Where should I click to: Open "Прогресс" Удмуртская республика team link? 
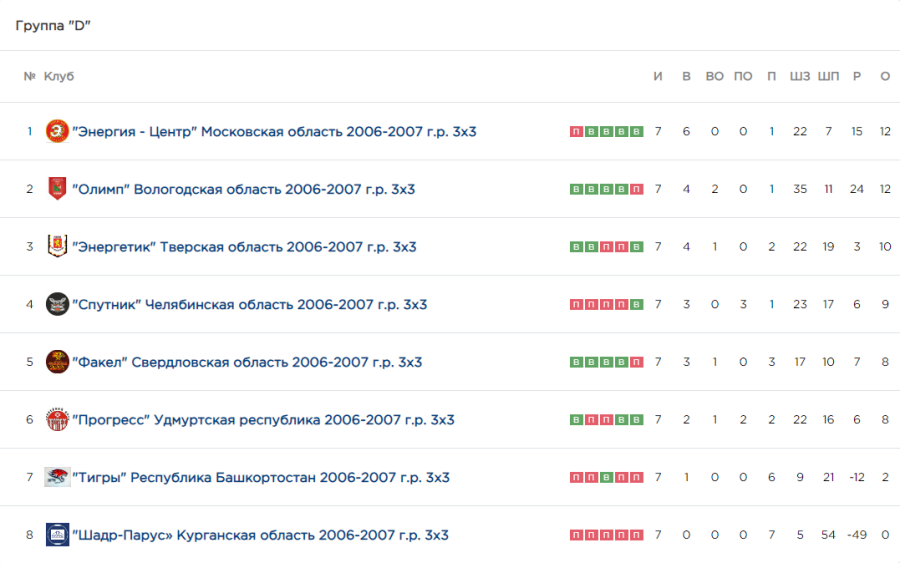click(x=263, y=420)
